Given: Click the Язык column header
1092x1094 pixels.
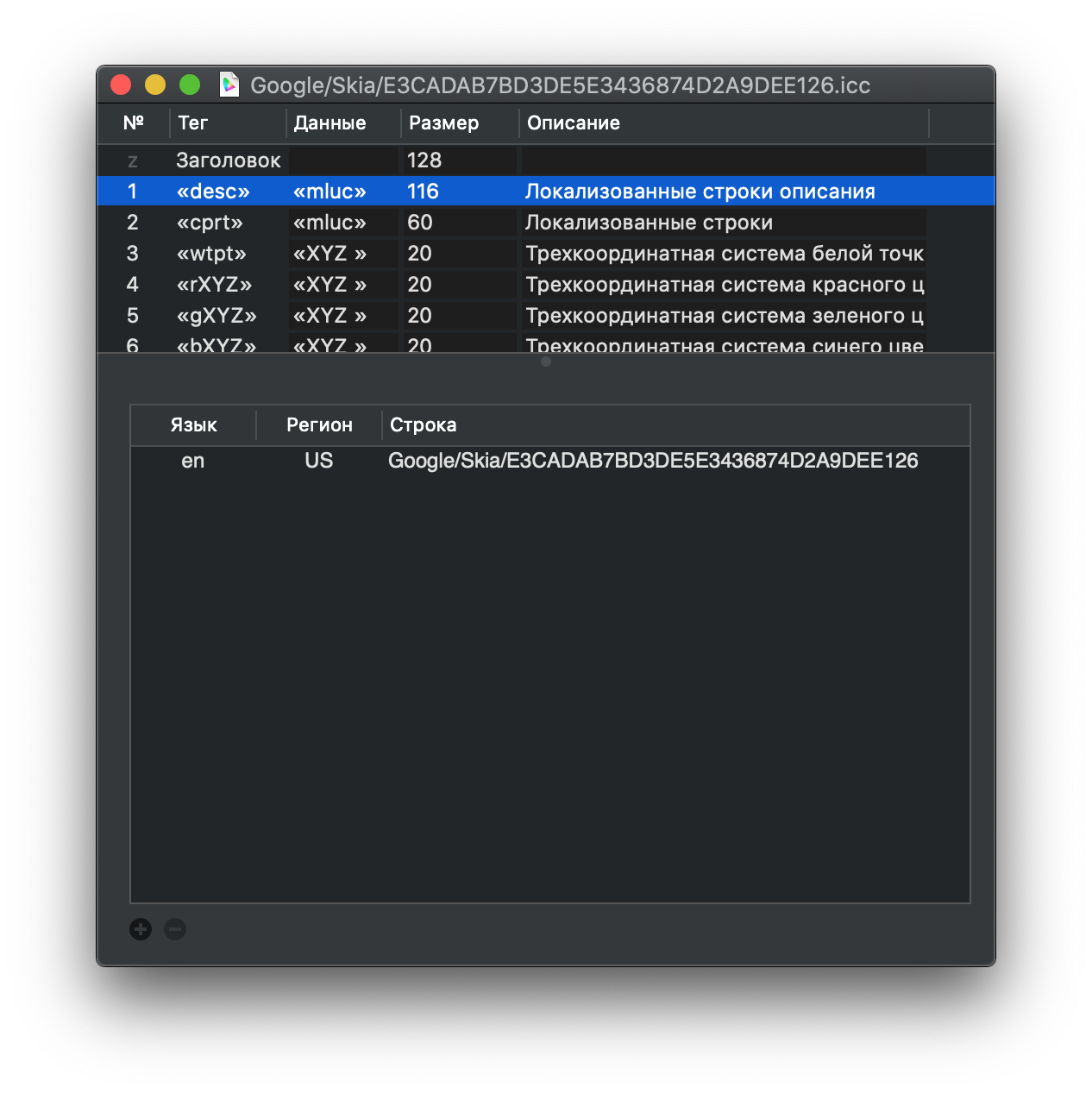Looking at the screenshot, I should tap(193, 425).
